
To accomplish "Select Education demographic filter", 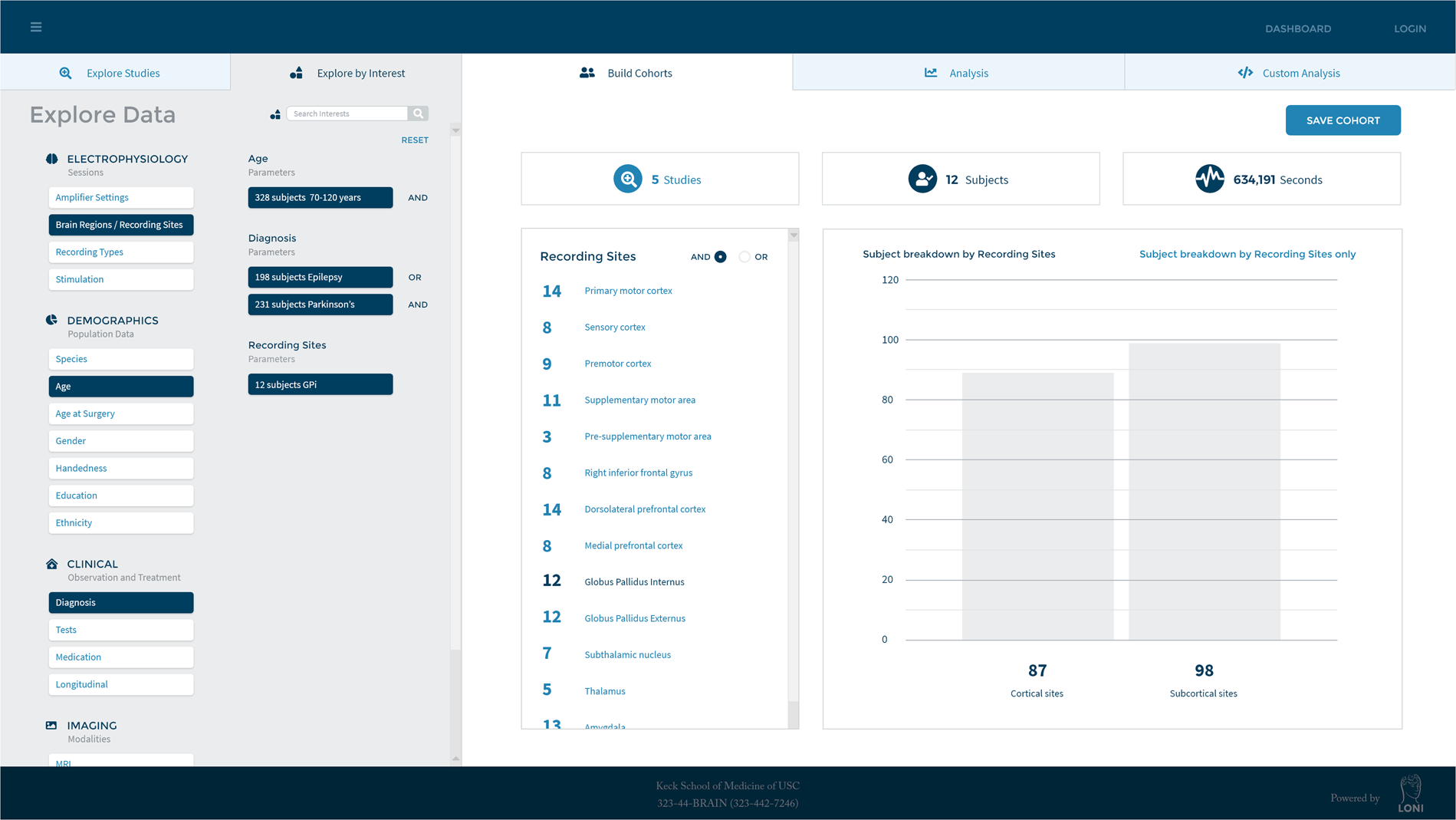I will click(121, 496).
